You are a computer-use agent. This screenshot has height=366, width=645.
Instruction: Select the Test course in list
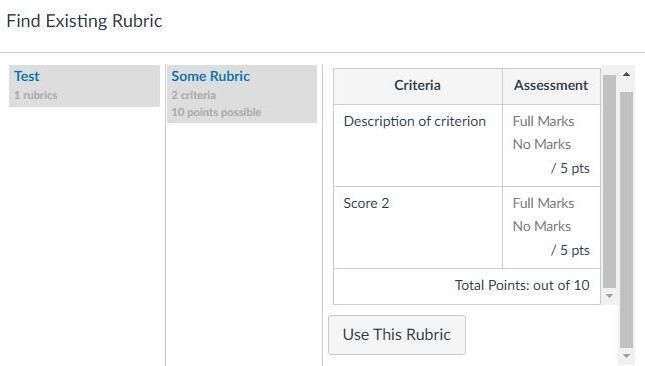[84, 86]
